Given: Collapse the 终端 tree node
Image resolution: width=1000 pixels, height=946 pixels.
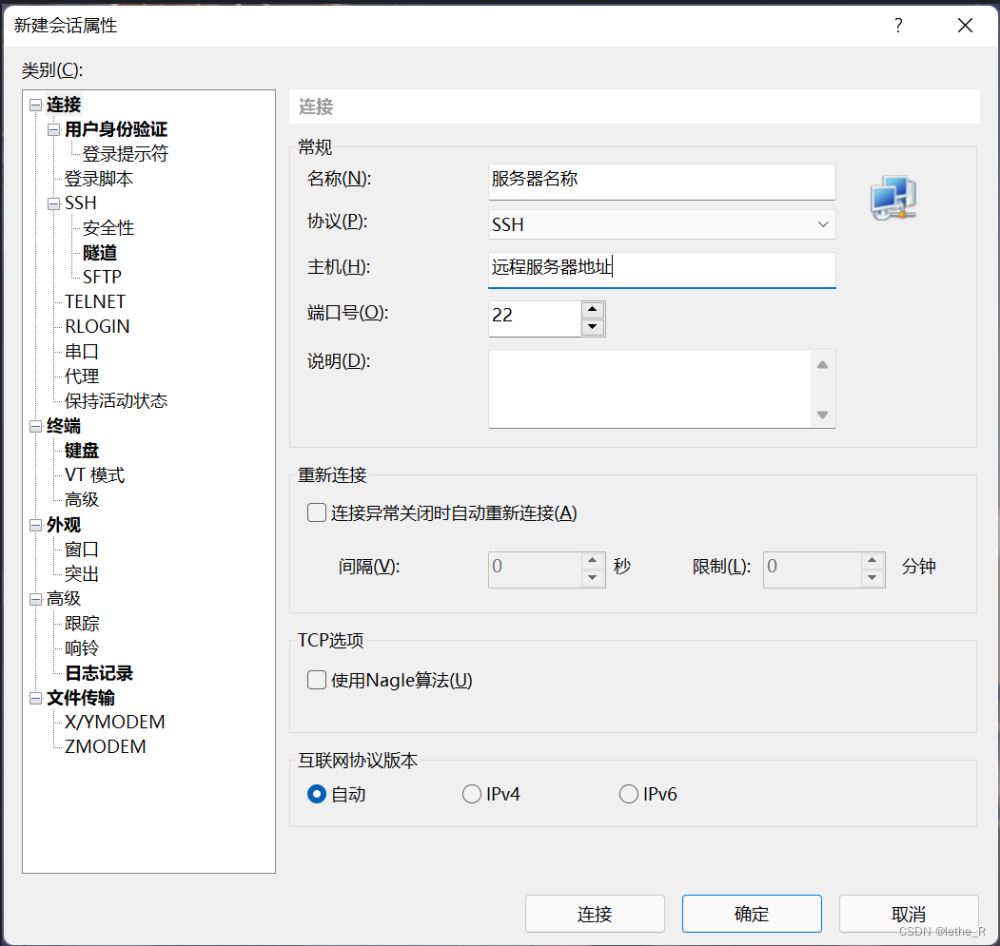Looking at the screenshot, I should tap(36, 427).
